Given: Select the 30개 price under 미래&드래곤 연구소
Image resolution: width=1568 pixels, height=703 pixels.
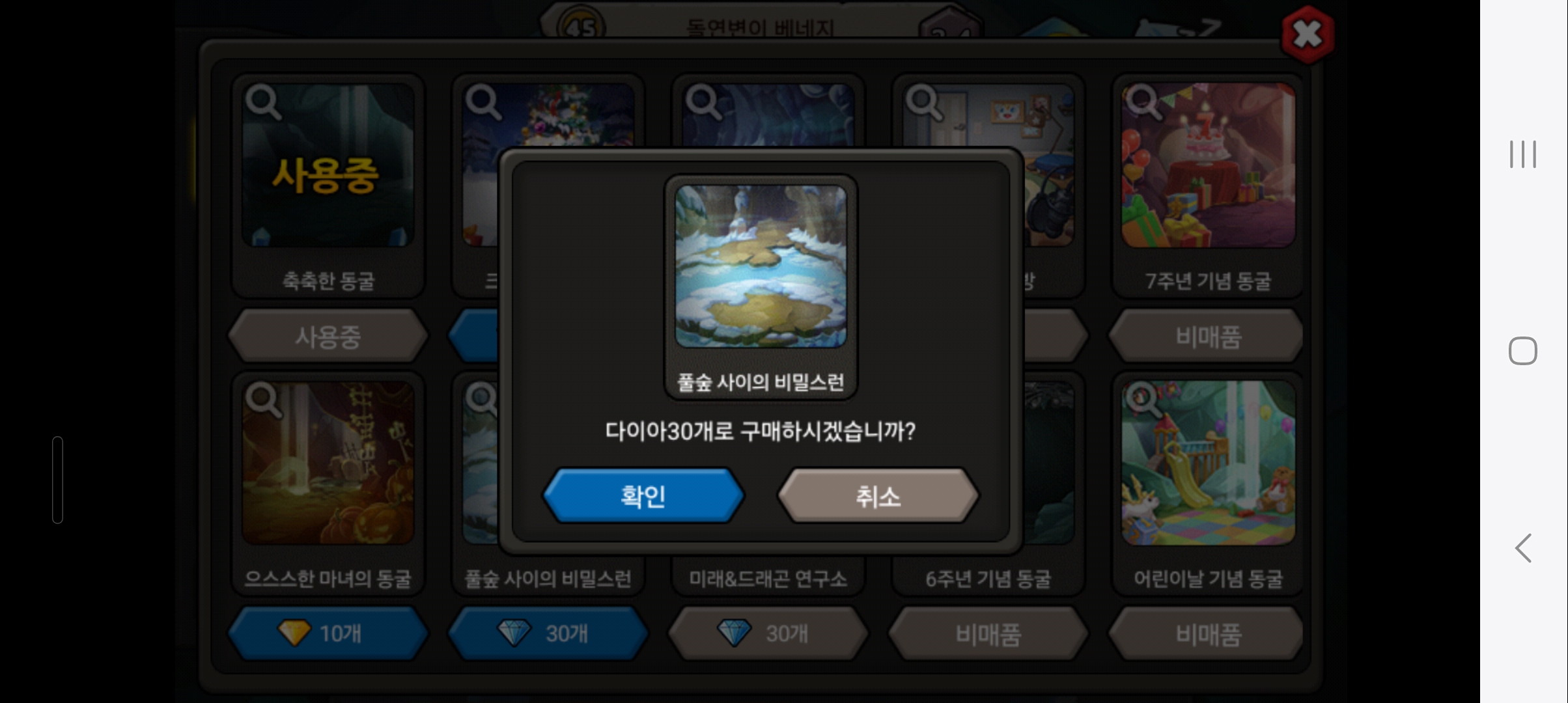Looking at the screenshot, I should point(768,633).
